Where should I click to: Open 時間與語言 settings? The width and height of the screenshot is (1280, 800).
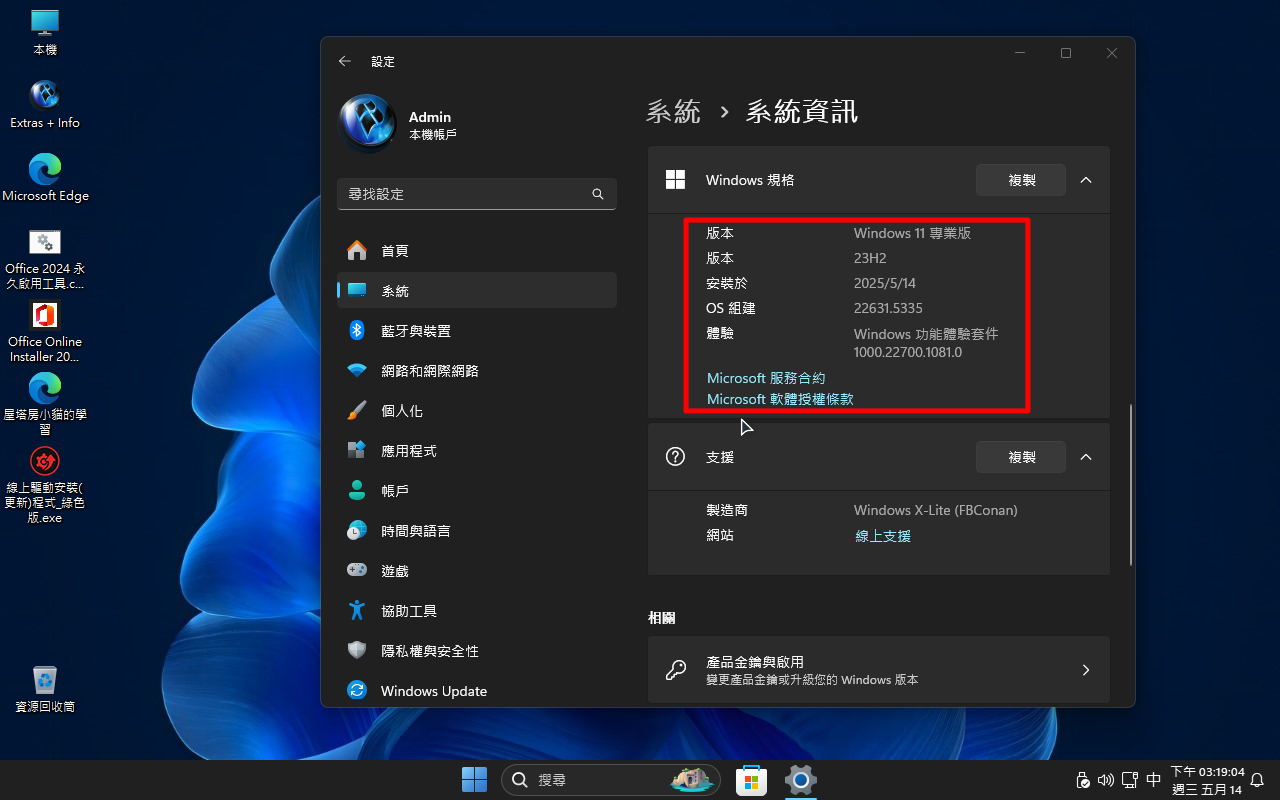pyautogui.click(x=477, y=531)
